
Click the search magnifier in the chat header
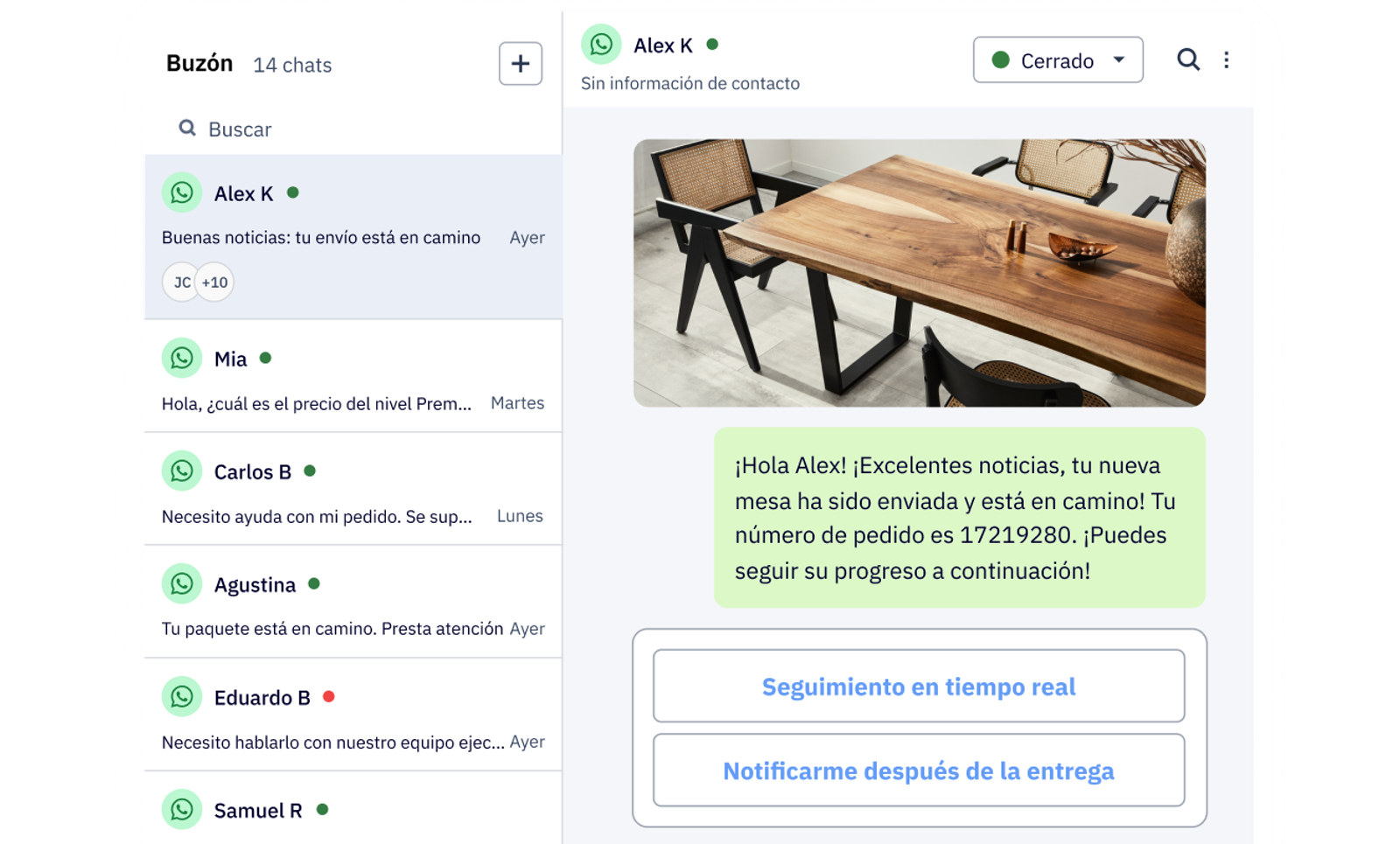pyautogui.click(x=1187, y=59)
